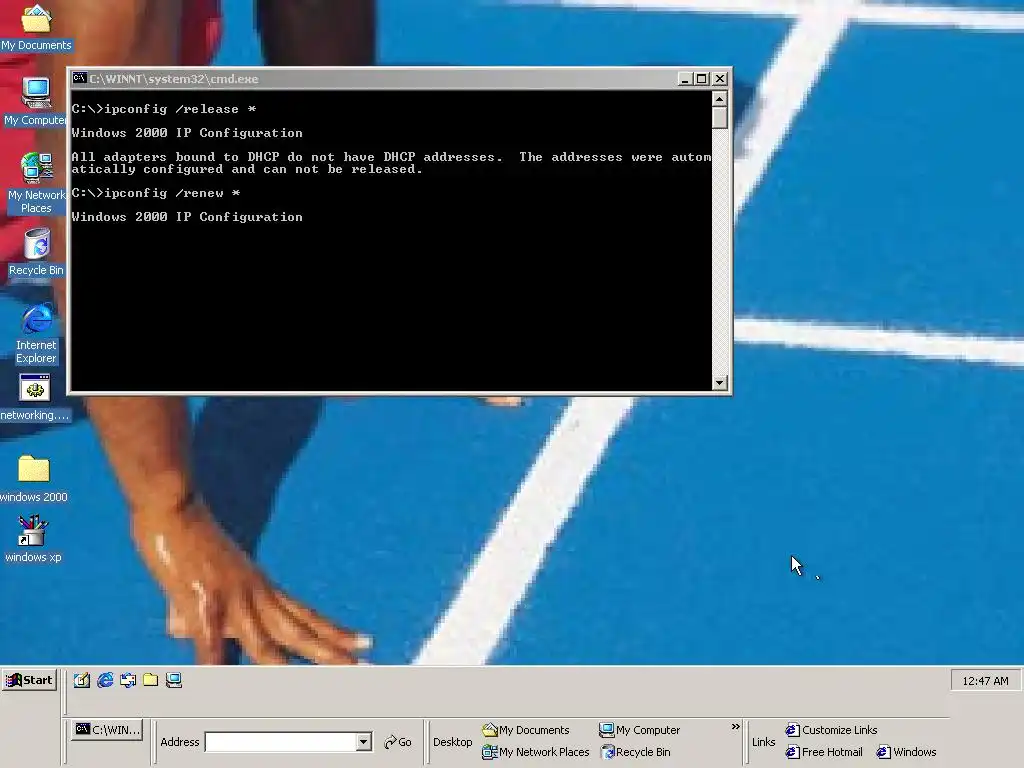This screenshot has height=768, width=1024.
Task: Open the Windows link in Links toolbar
Action: [x=906, y=752]
